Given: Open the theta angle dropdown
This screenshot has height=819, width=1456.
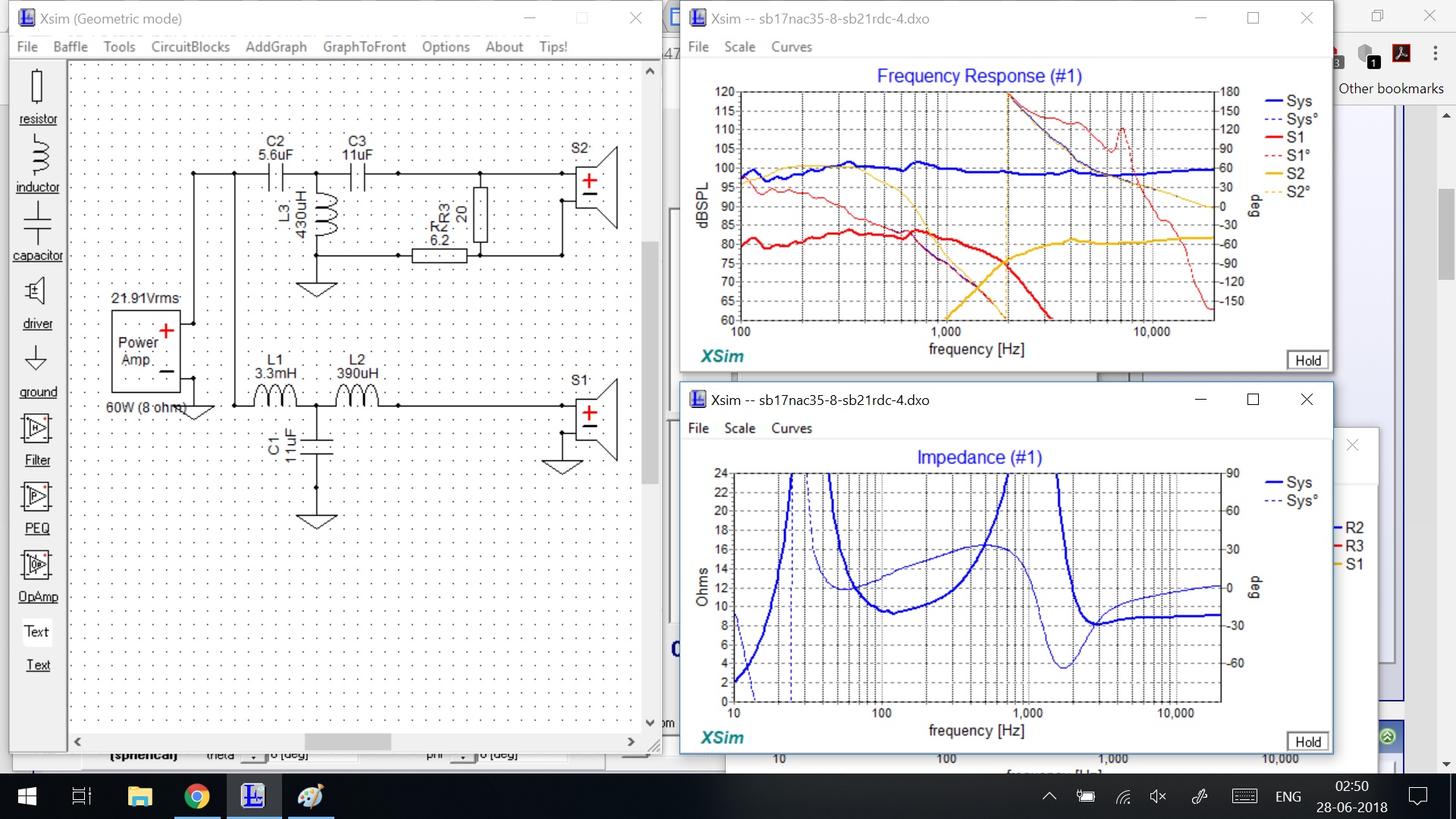Looking at the screenshot, I should point(253,756).
